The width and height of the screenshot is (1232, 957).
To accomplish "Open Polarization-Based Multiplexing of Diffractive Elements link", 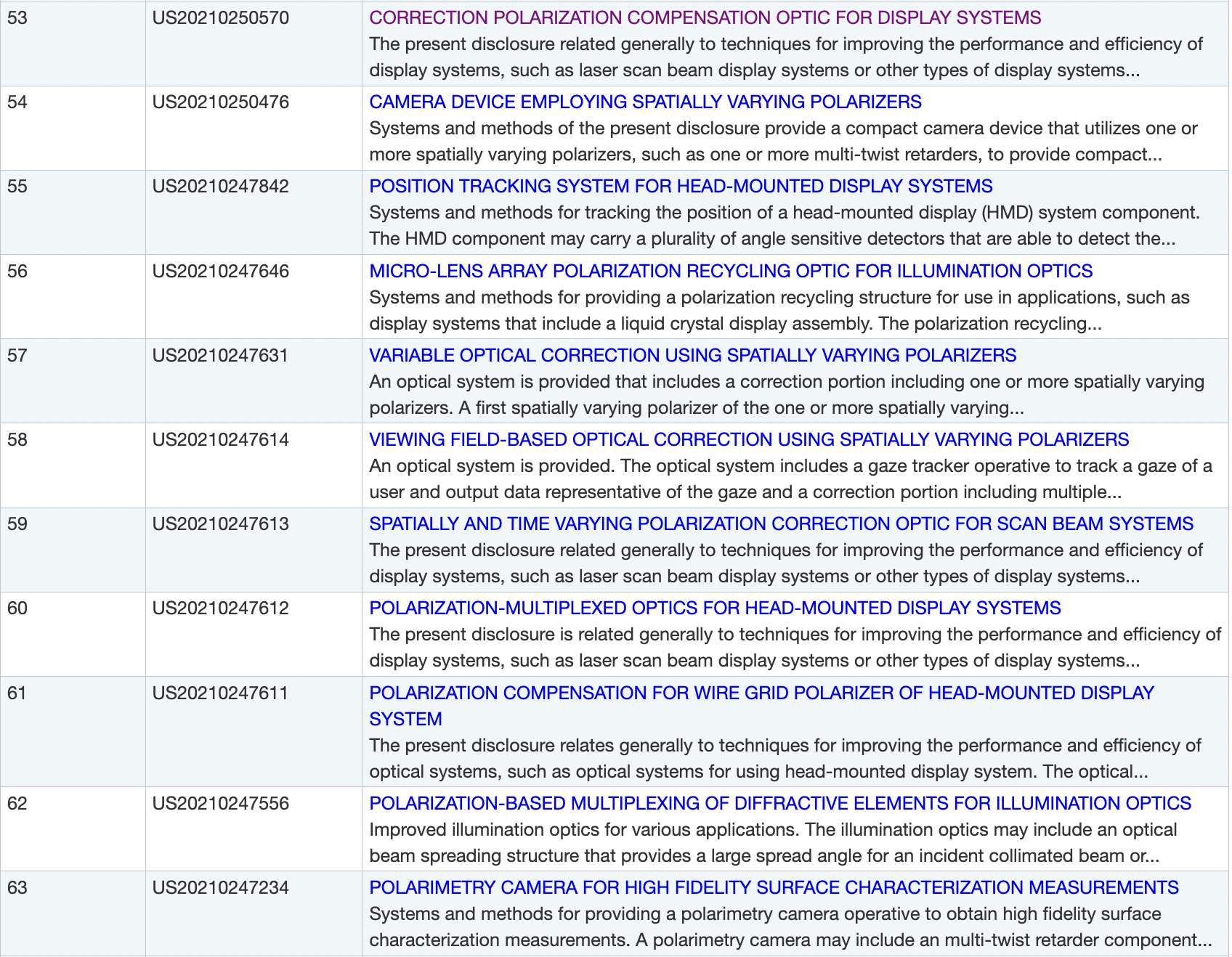I will click(780, 803).
